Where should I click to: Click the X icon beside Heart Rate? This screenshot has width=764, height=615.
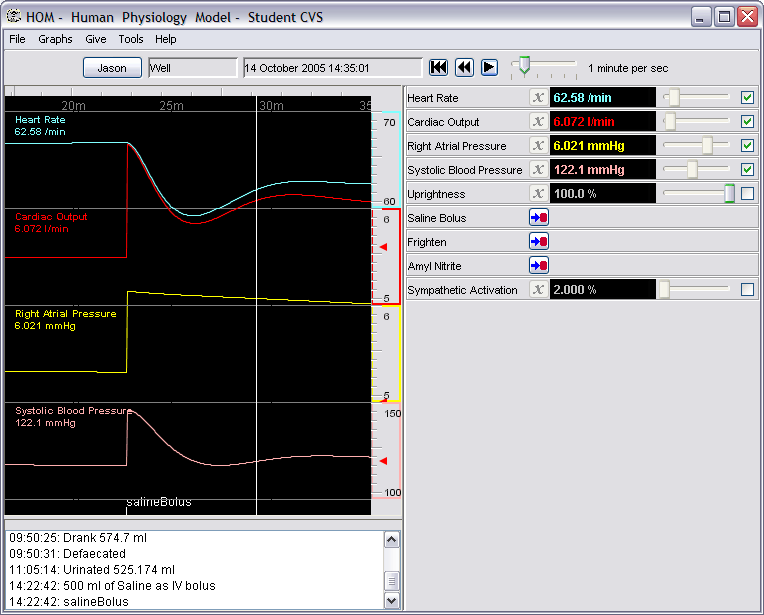tap(539, 98)
